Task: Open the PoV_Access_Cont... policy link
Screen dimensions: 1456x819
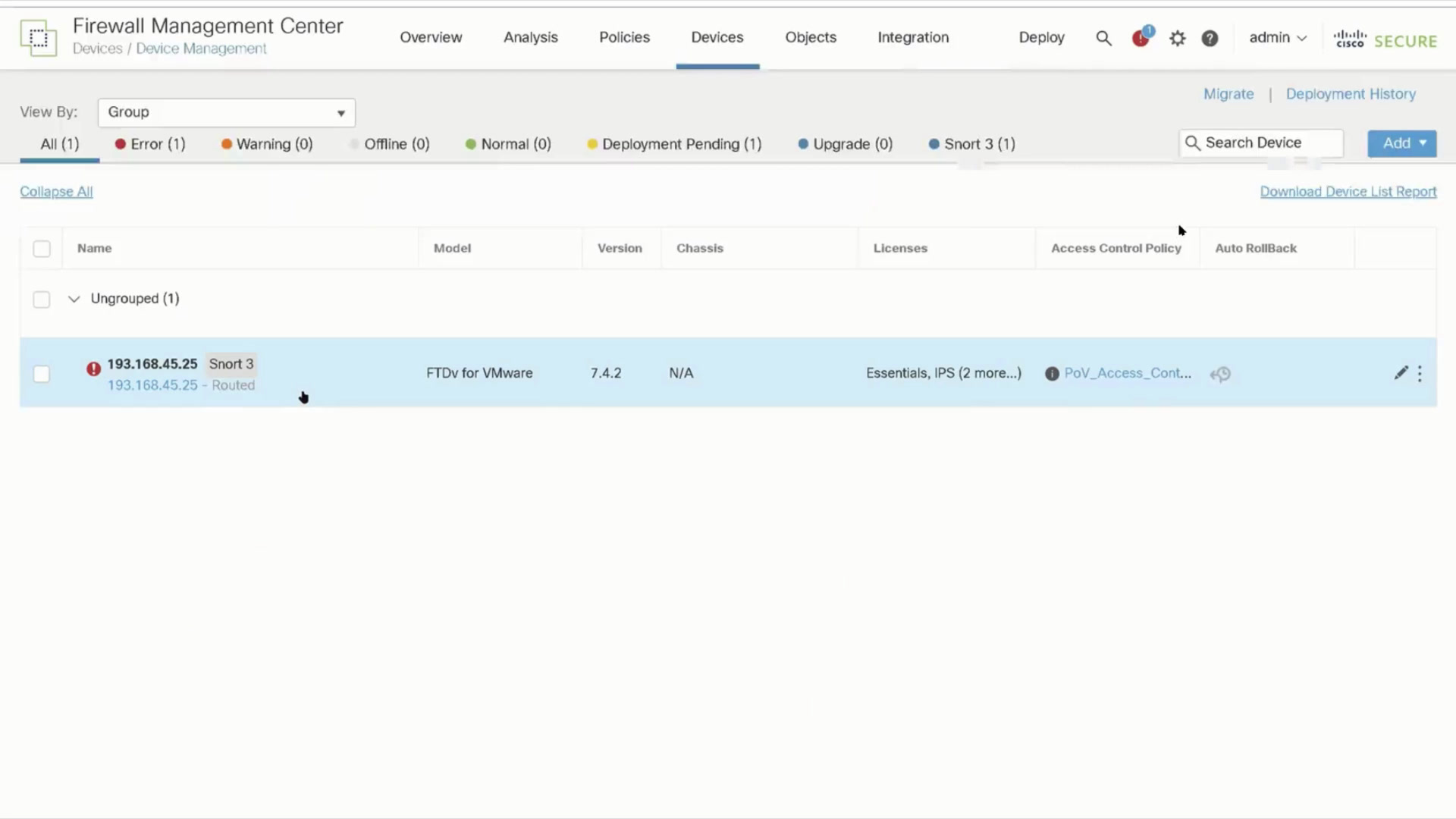Action: pyautogui.click(x=1128, y=373)
